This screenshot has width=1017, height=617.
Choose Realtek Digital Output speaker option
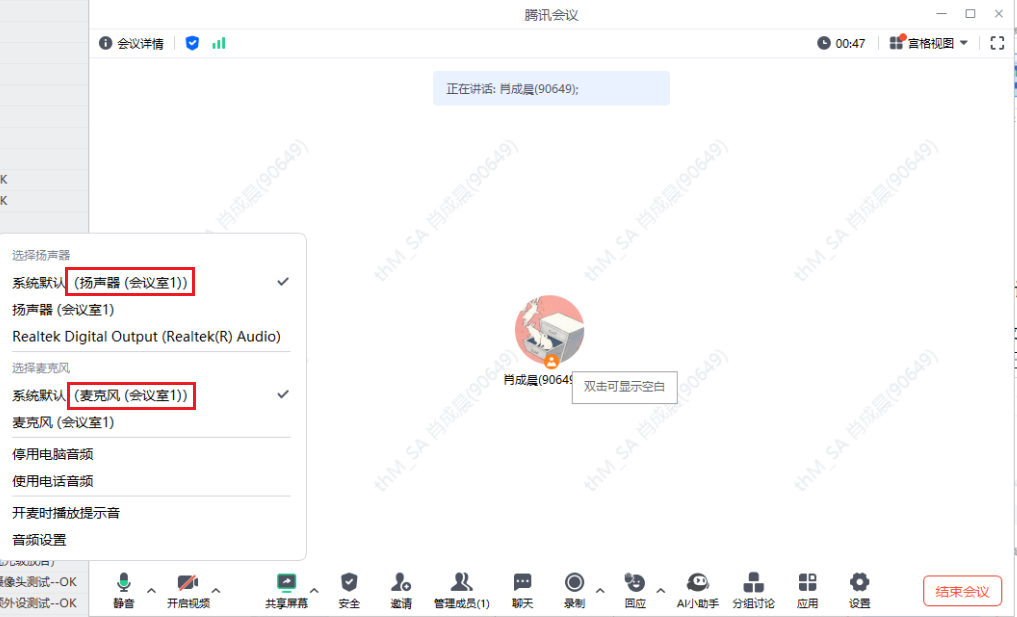(x=146, y=337)
